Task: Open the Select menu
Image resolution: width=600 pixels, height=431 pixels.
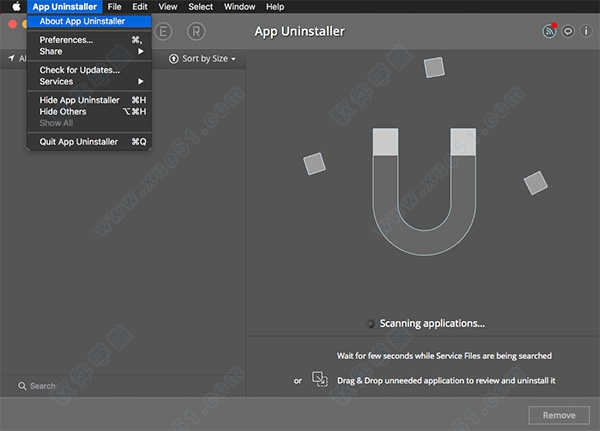Action: [200, 7]
